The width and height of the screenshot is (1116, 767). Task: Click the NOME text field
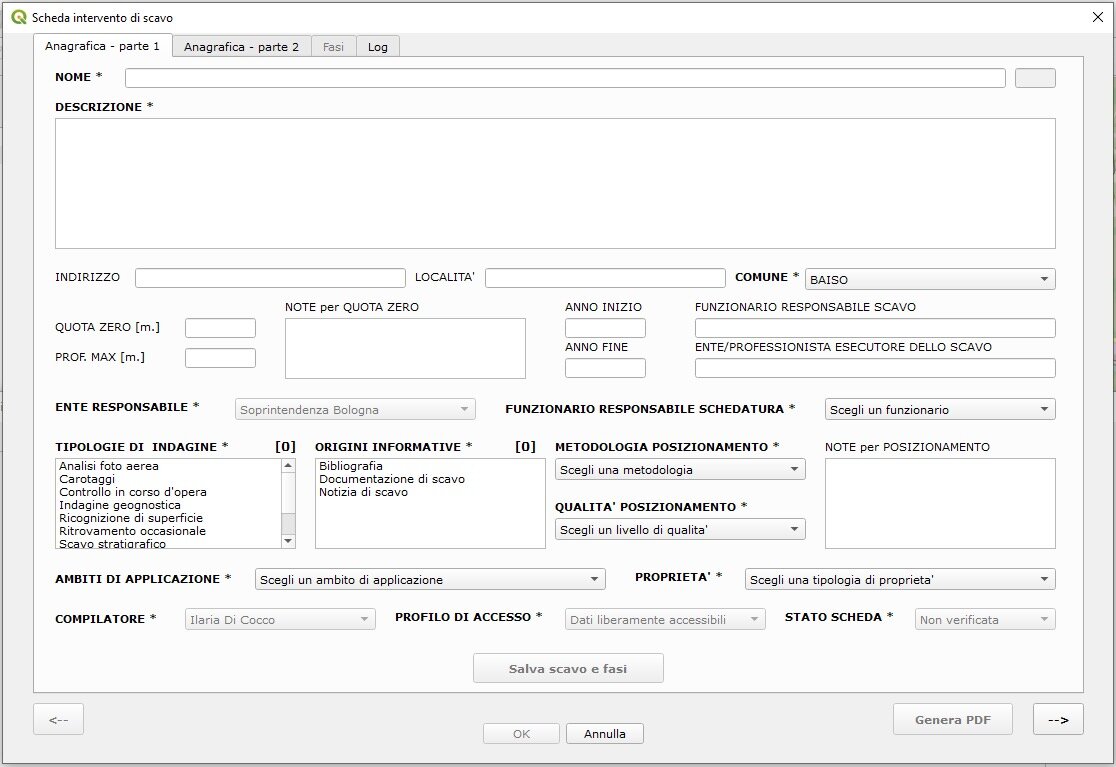click(565, 78)
